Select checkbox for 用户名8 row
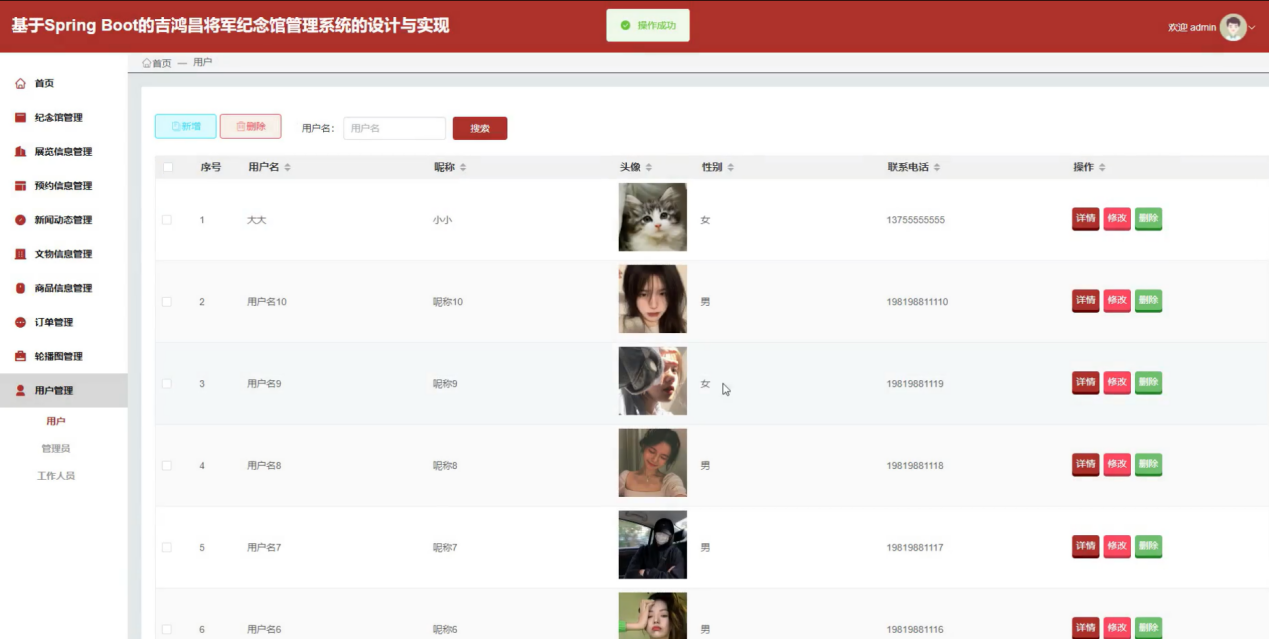 pyautogui.click(x=167, y=466)
